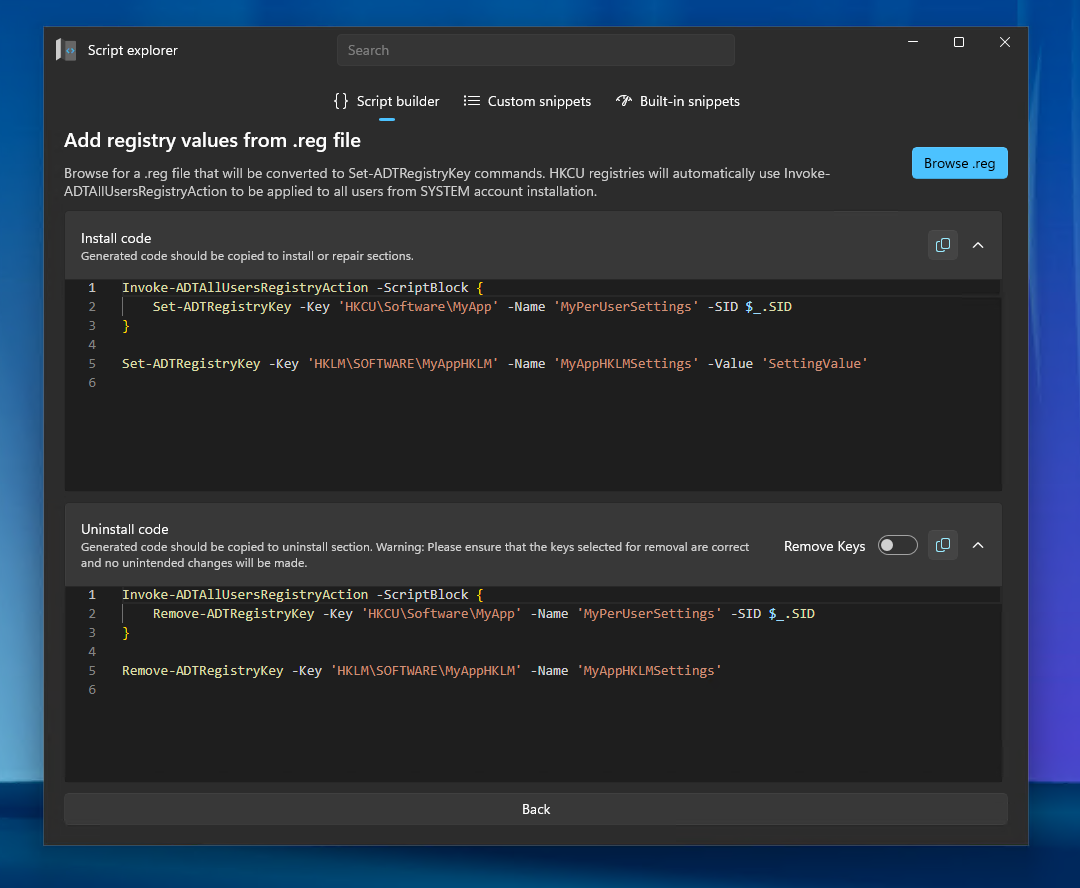Collapse the Install code section
Screen dimensions: 1080x888
(978, 245)
